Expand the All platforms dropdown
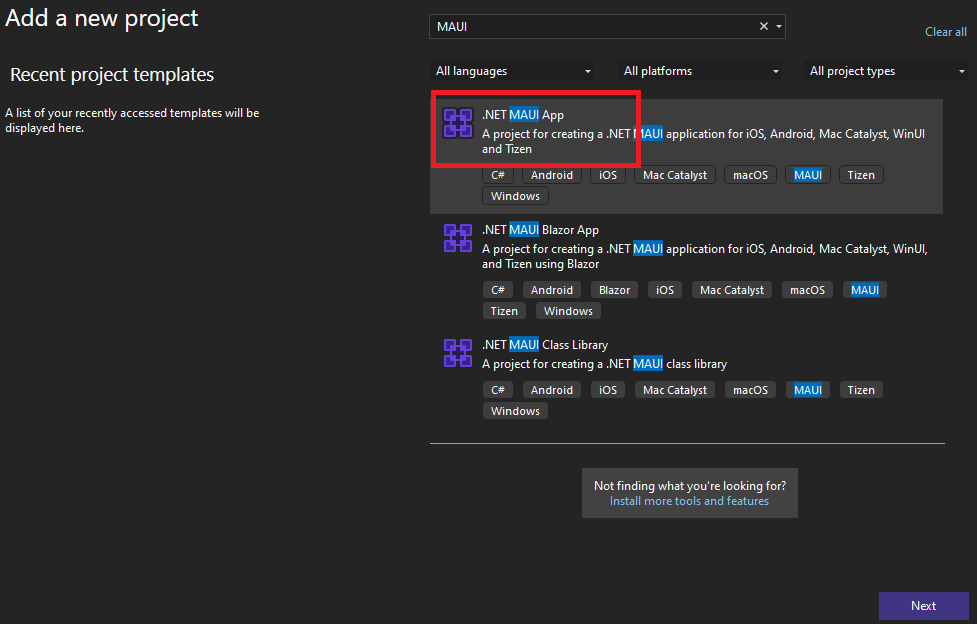Image resolution: width=977 pixels, height=624 pixels. pyautogui.click(x=701, y=71)
